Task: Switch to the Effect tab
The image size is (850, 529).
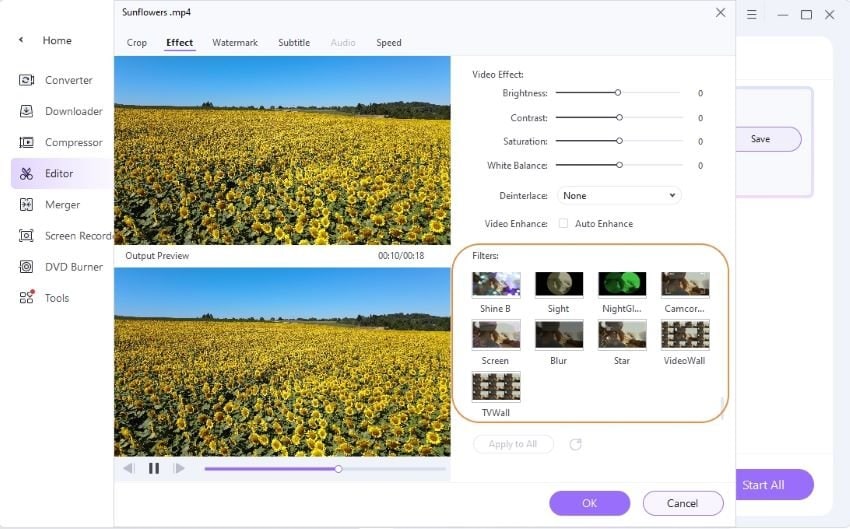Action: coord(179,42)
